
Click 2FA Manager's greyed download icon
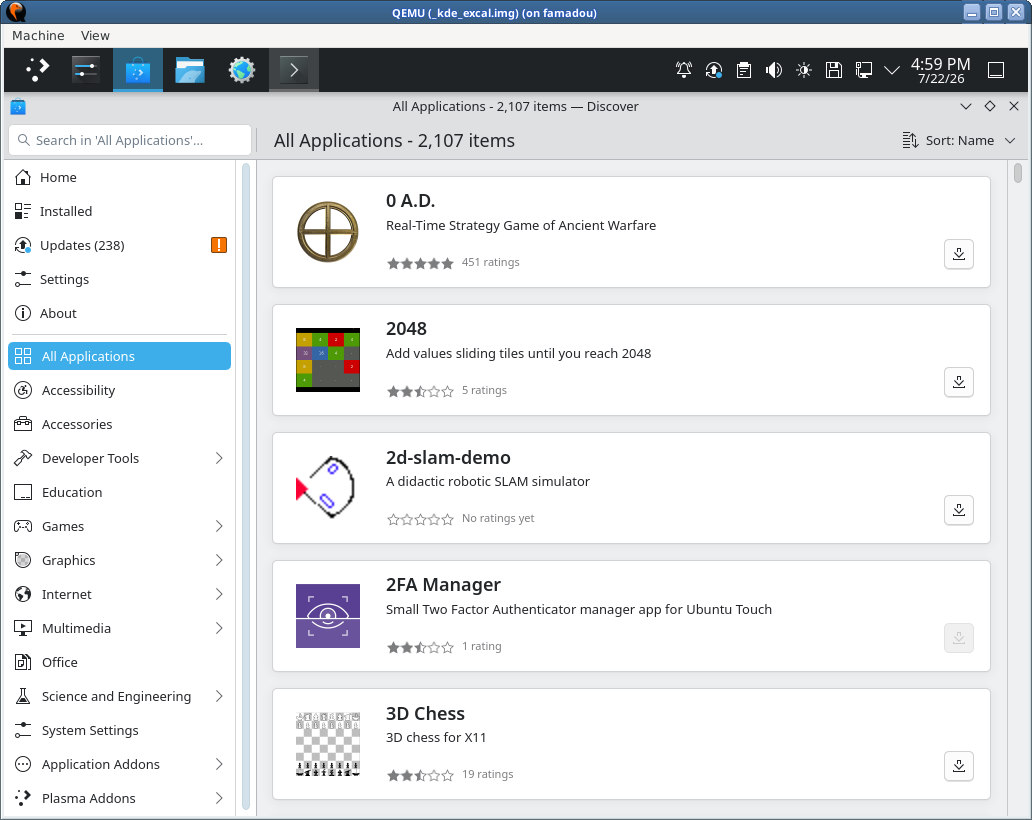[958, 638]
